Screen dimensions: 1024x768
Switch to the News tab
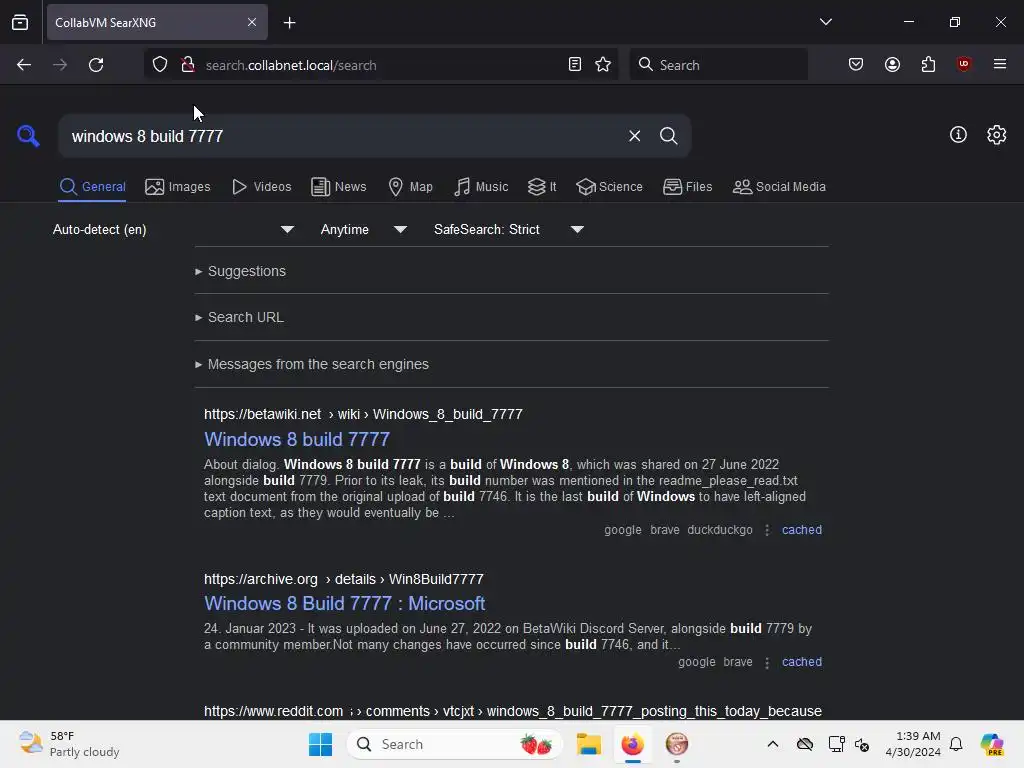pyautogui.click(x=339, y=187)
